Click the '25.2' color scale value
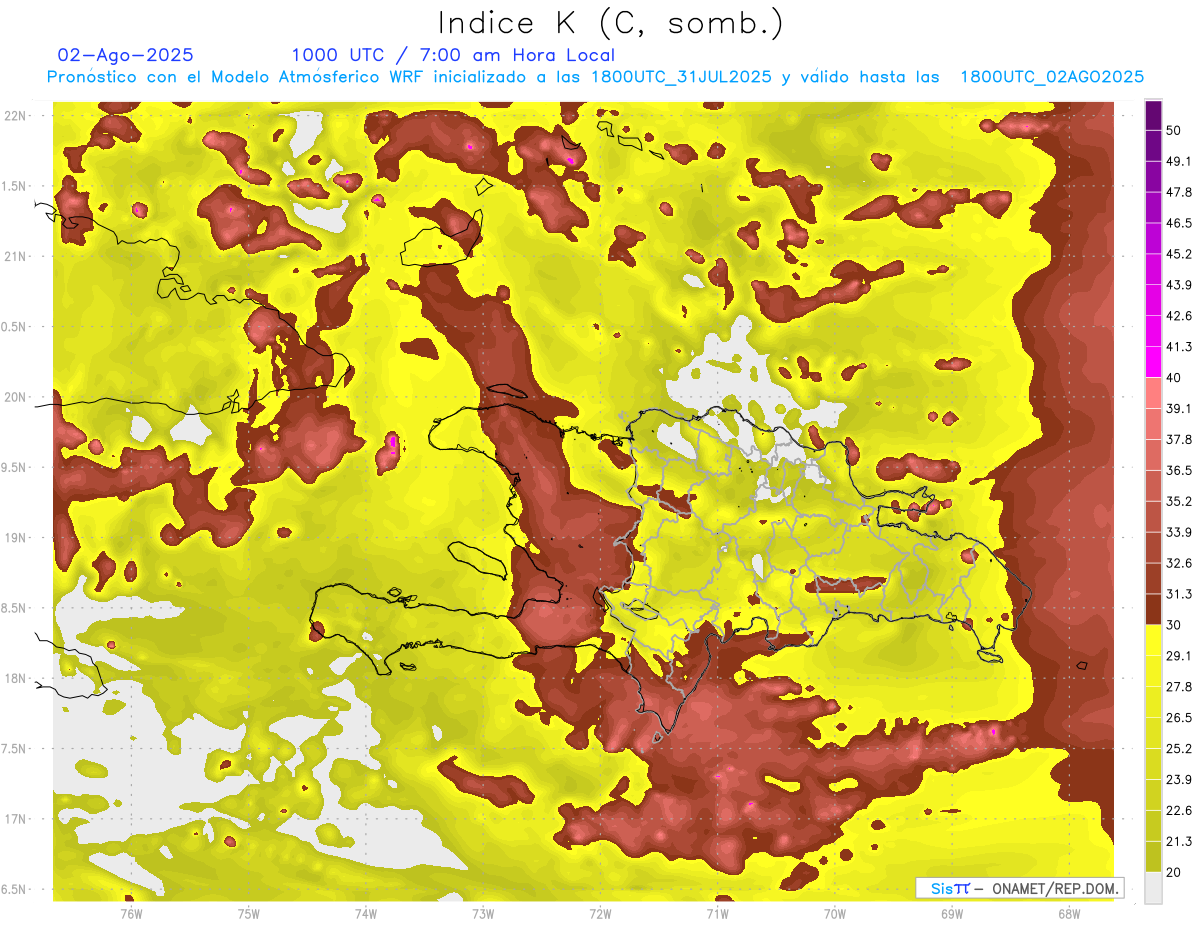Screen dimensions: 1200x927 (1178, 749)
